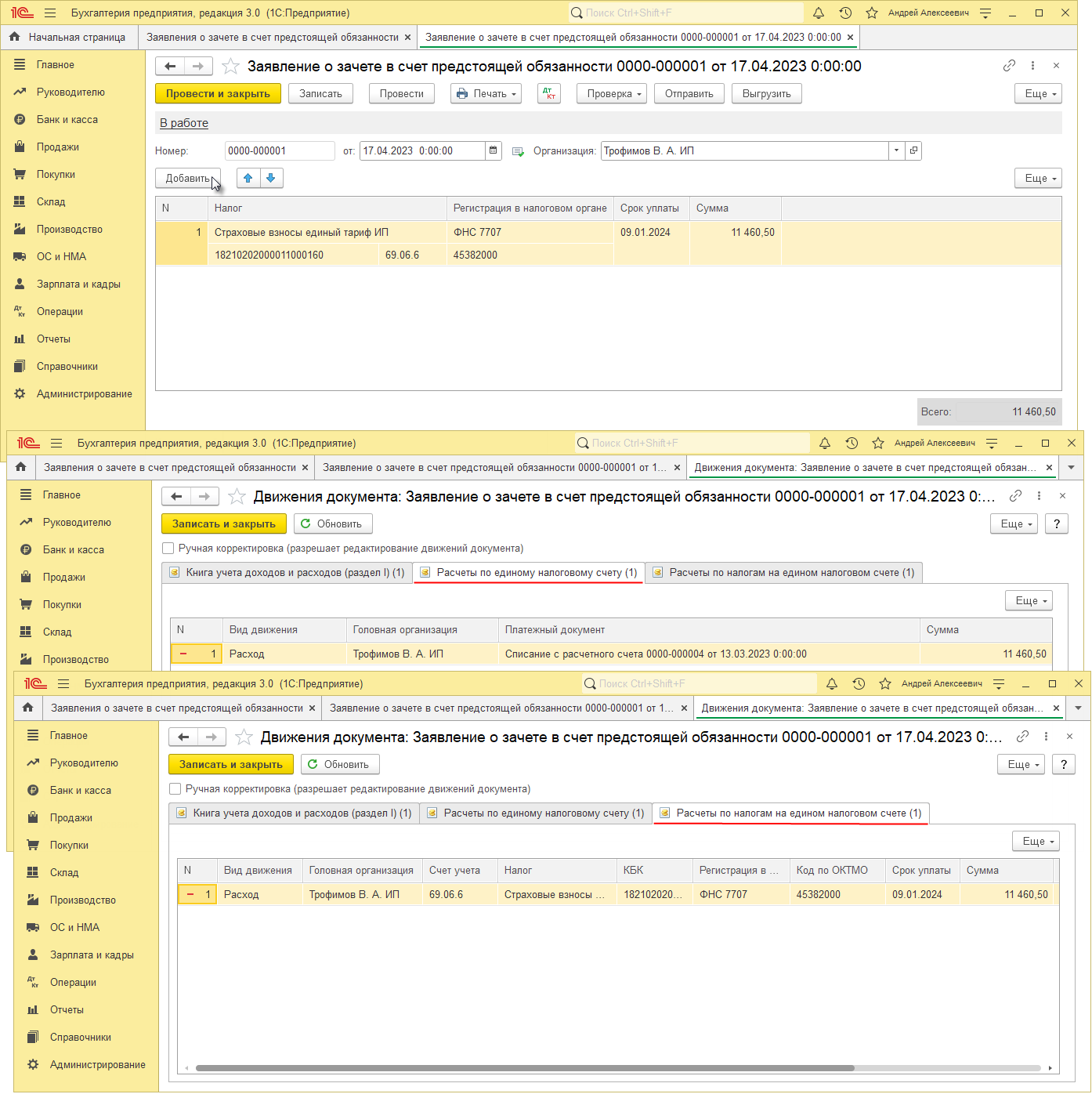The width and height of the screenshot is (1092, 1094).
Task: Click the horizontal scrollbar in the bottom window table
Action: (525, 1068)
